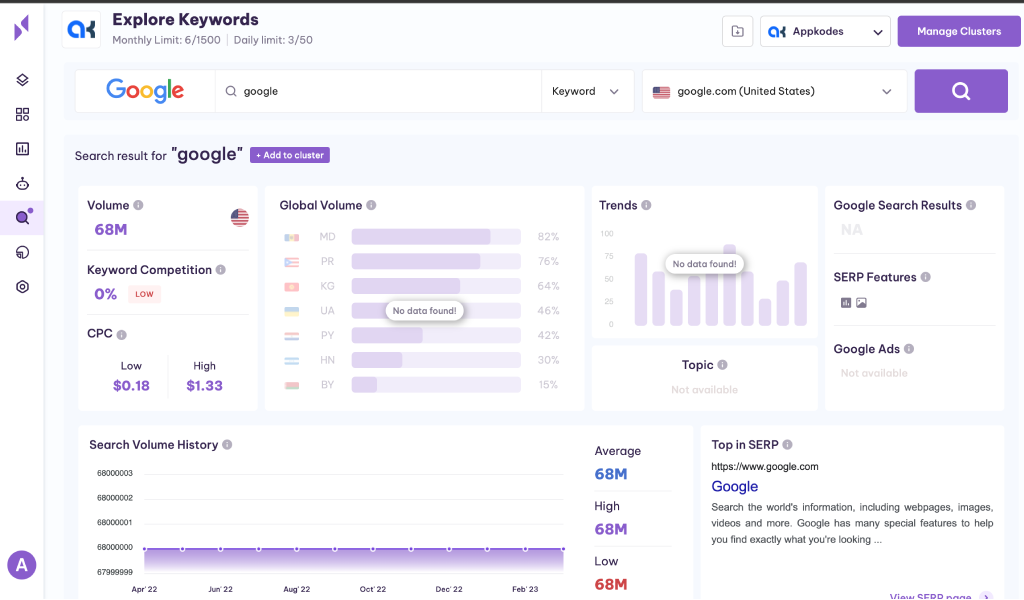Screen dimensions: 1024x600
Task: Select the keyword explorer magnifier icon in sidebar
Action: pyautogui.click(x=22, y=217)
